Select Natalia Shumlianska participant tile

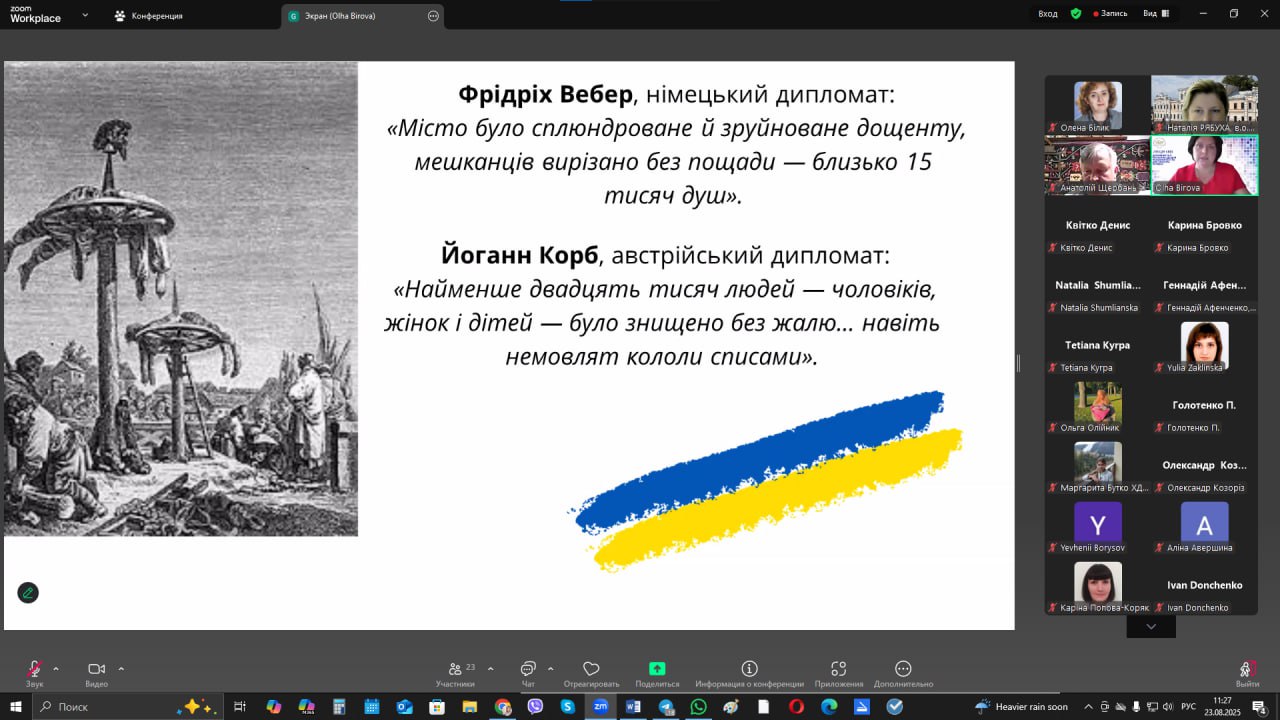point(1098,285)
